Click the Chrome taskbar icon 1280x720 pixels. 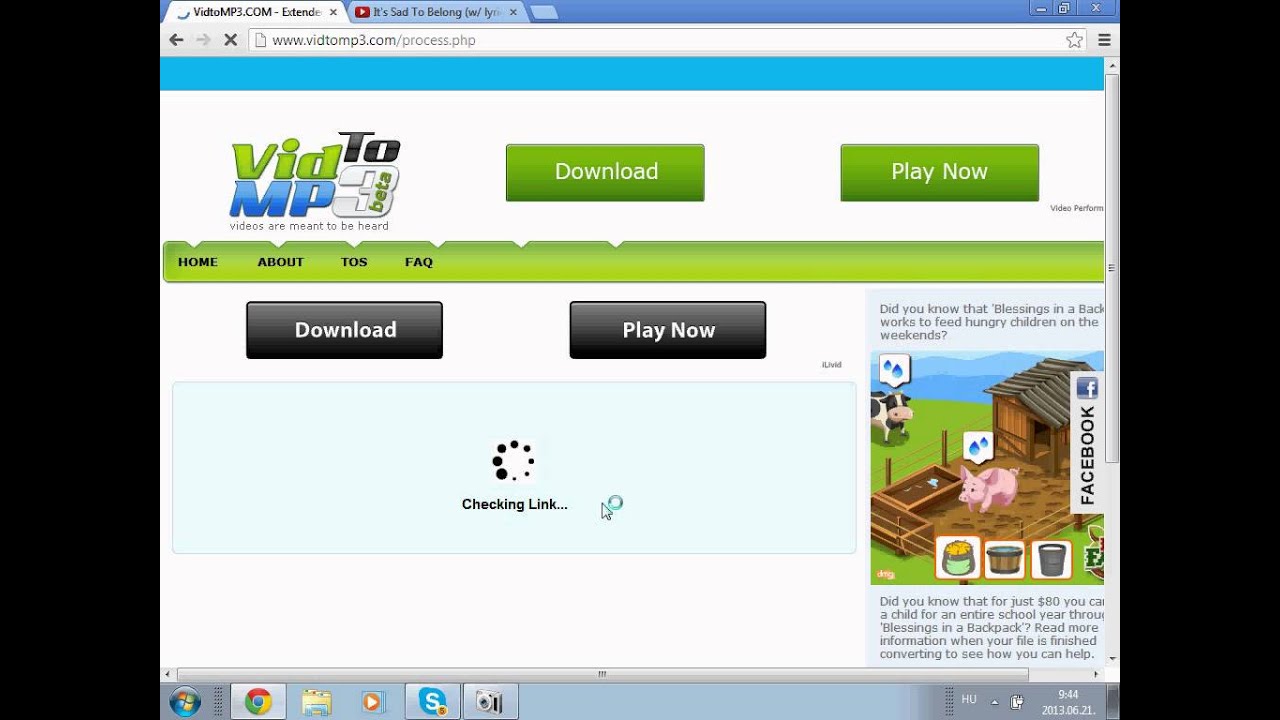click(258, 702)
